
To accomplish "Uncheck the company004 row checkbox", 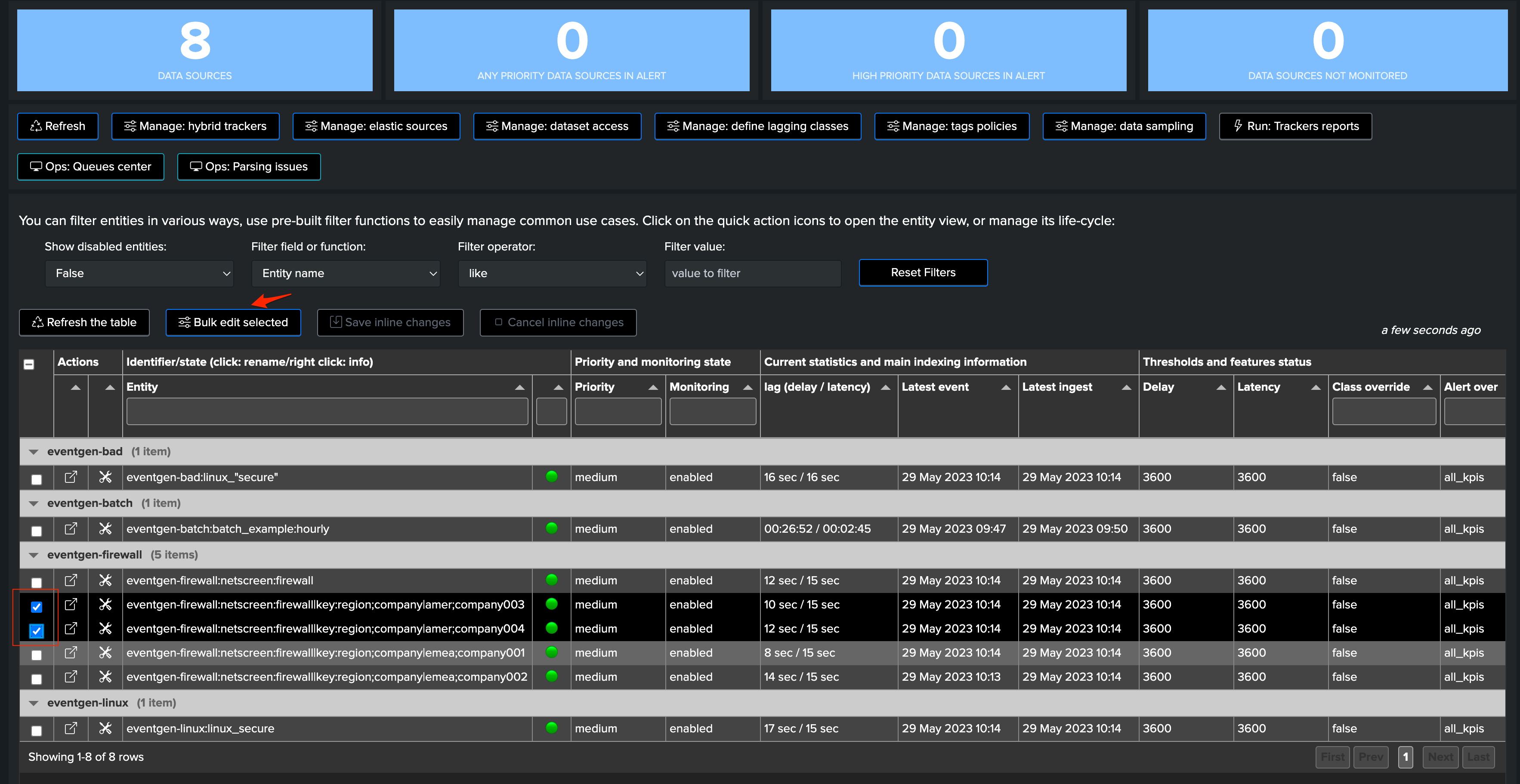I will (x=37, y=631).
